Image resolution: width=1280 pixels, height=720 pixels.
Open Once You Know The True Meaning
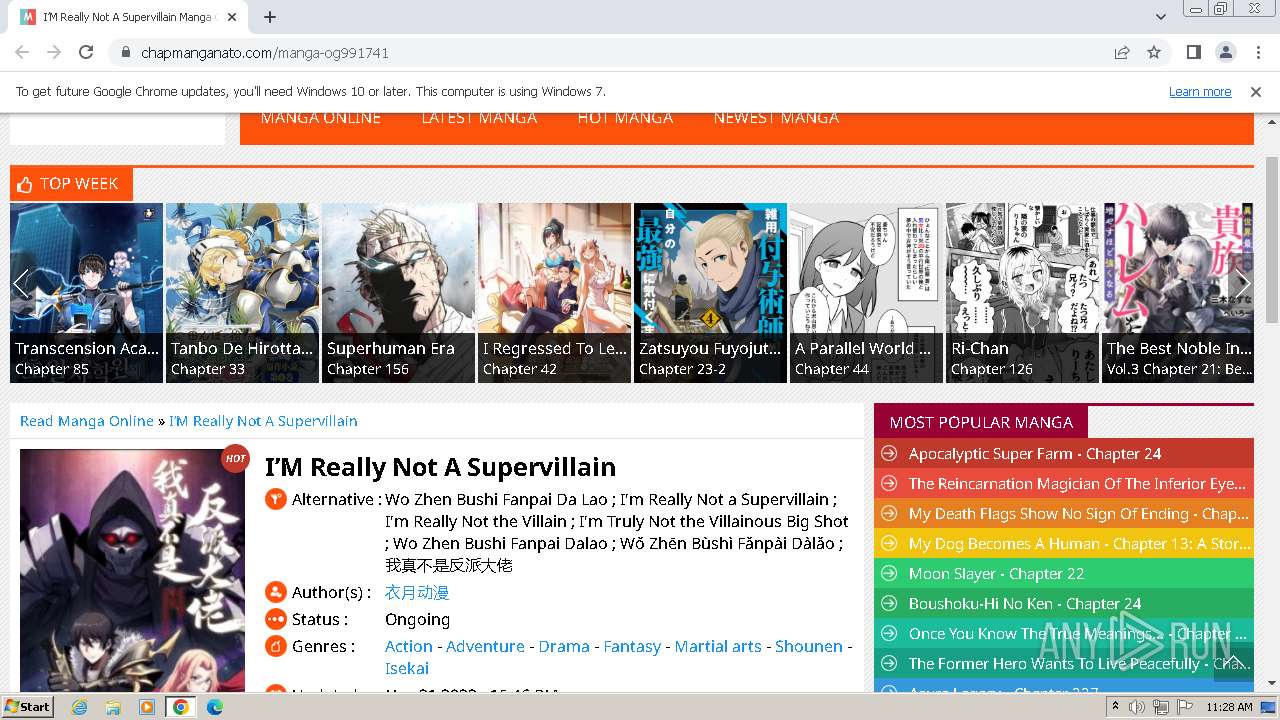pos(1078,634)
